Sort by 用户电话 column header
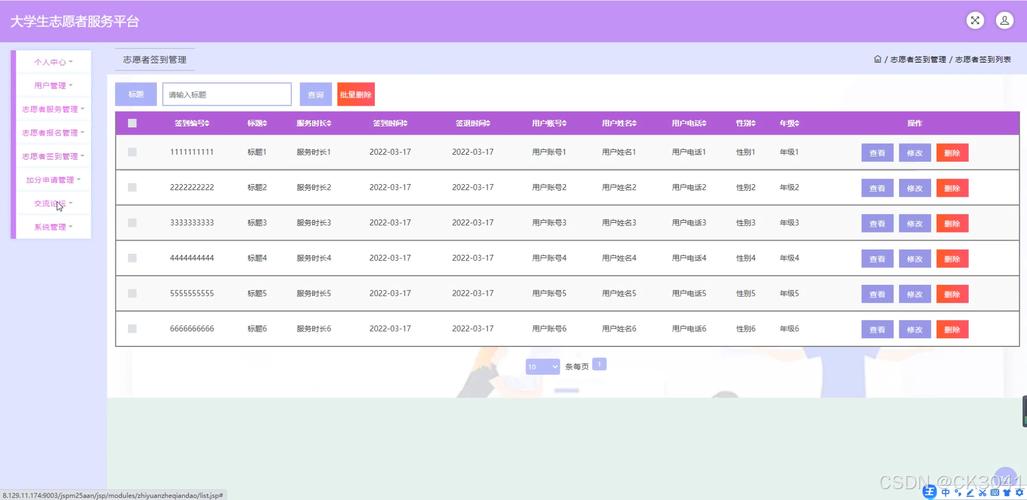1027x500 pixels. click(x=689, y=123)
